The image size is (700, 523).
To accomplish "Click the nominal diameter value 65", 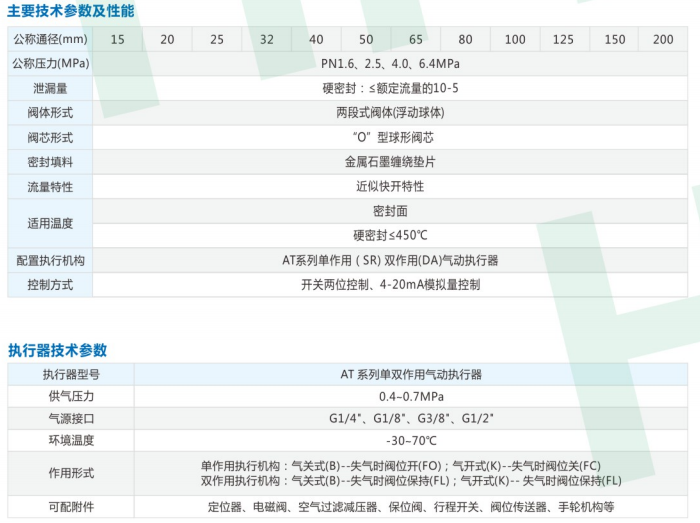I will [415, 40].
